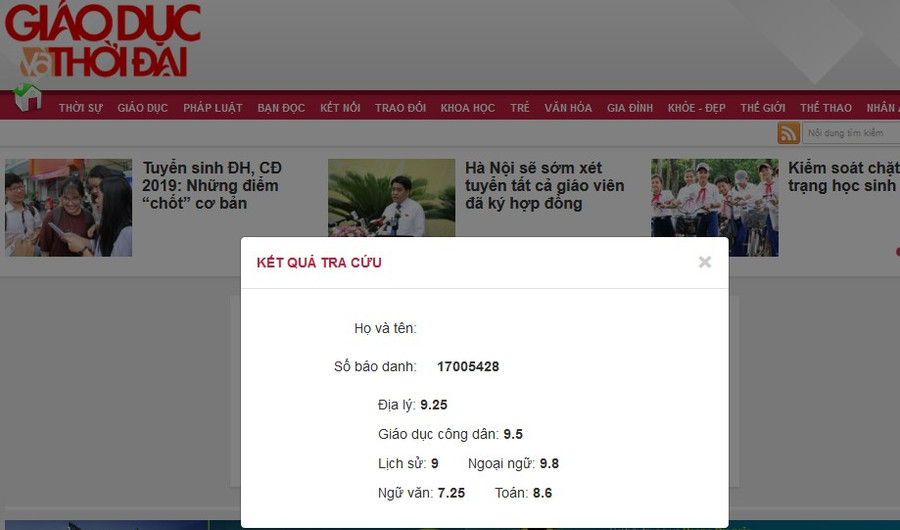Screen dimensions: 900x530
Task: Open the Tuyển sinh ĐH, CĐ 2019 article
Action: tap(211, 186)
